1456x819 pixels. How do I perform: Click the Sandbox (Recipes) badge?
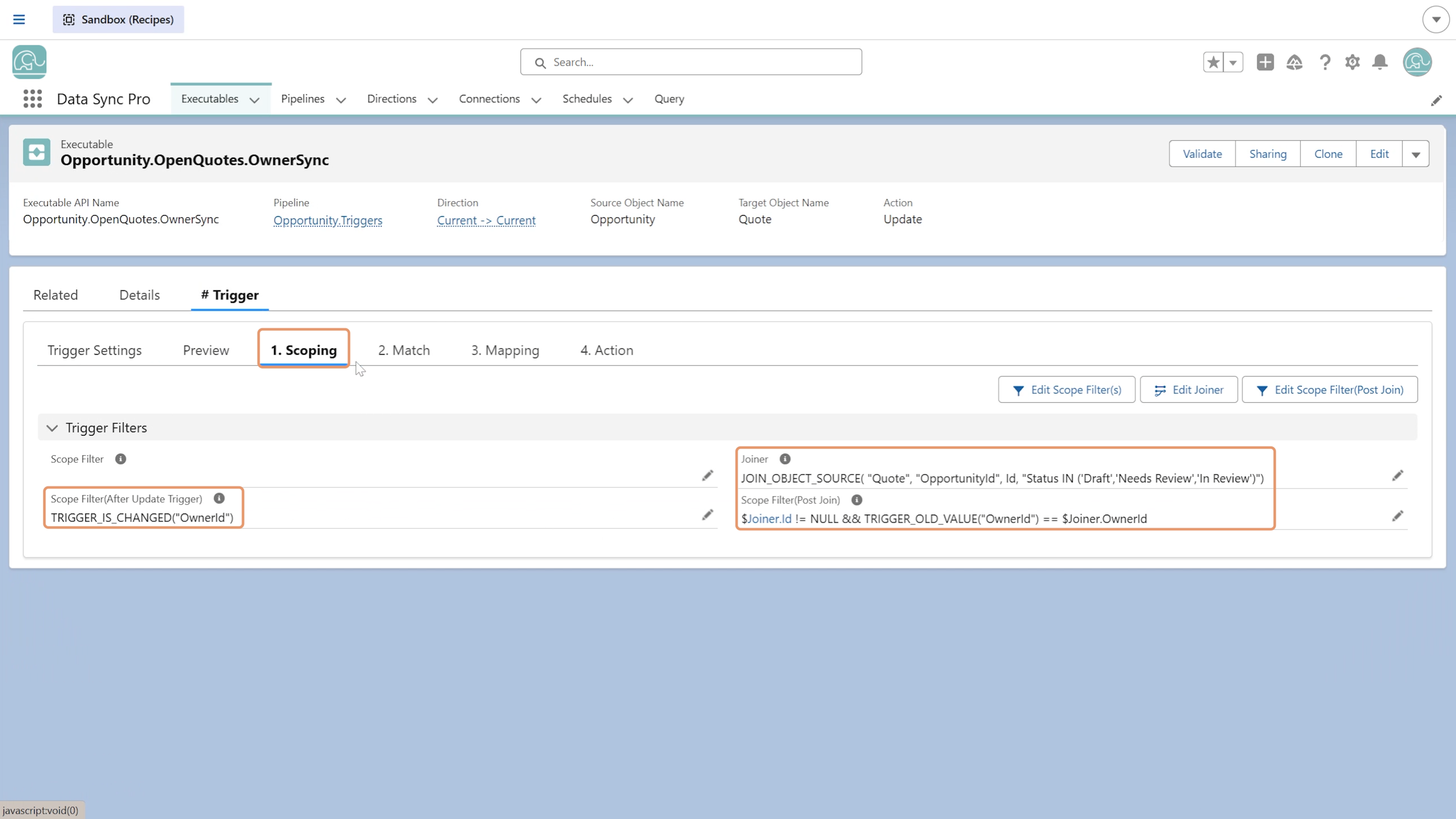118,19
